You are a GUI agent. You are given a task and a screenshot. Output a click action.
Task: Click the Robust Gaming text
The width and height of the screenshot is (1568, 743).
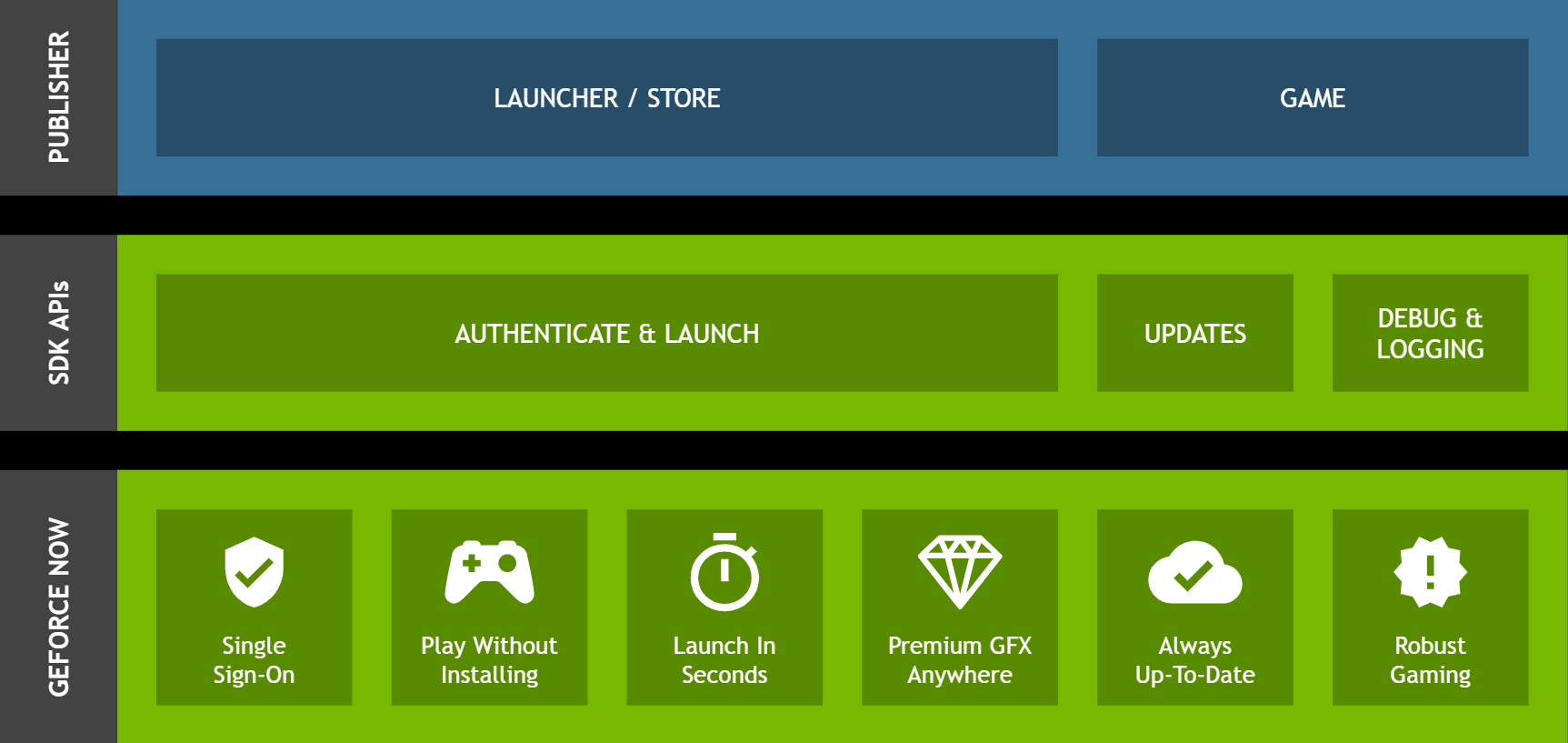click(x=1430, y=660)
